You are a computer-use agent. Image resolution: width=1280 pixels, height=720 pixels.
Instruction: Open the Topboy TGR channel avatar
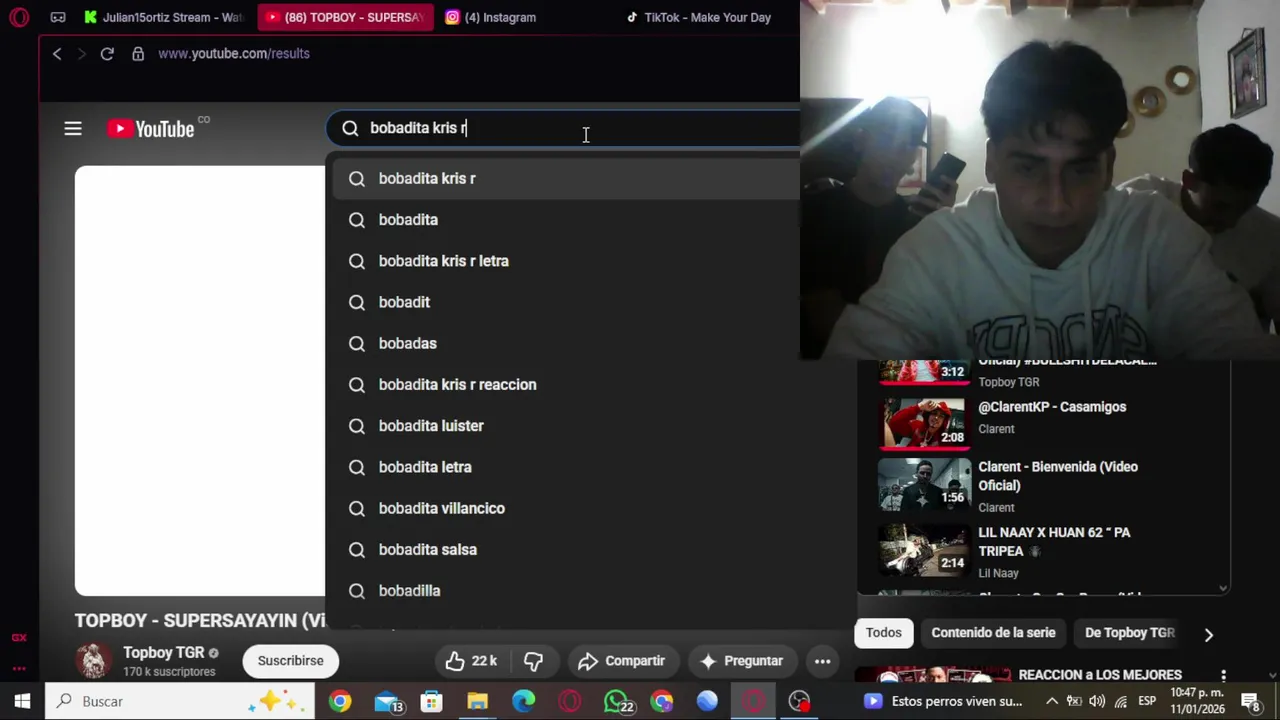pos(94,661)
